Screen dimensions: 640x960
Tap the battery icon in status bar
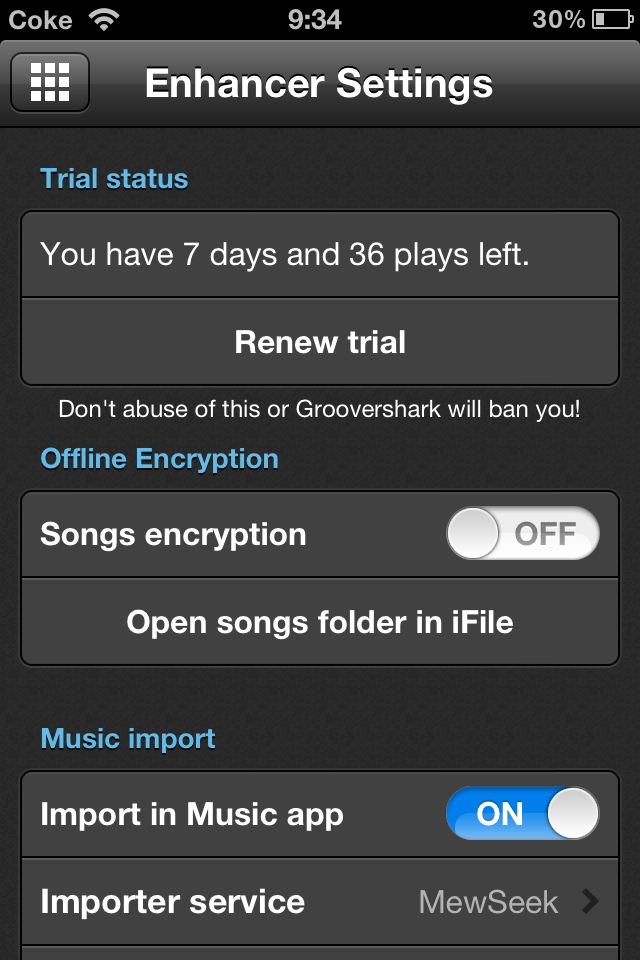[612, 20]
